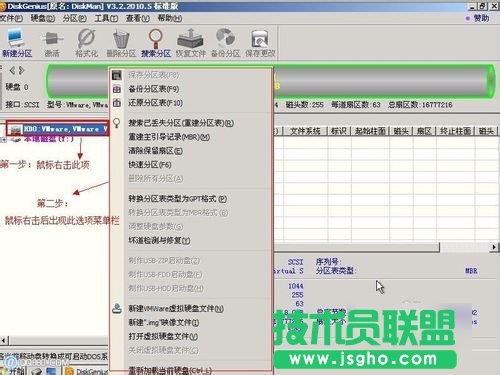
Task: Click 磁头数:255 text
Action: pos(304,105)
